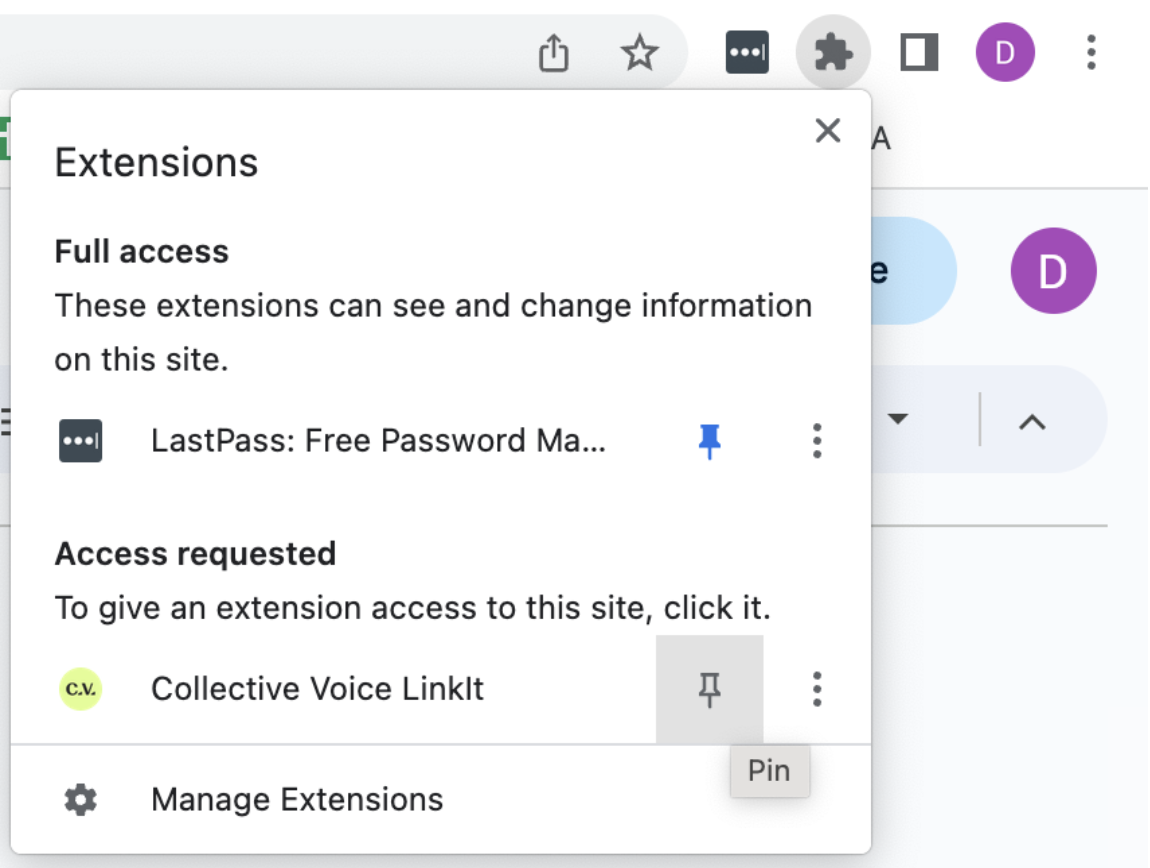Viewport: 1150px width, 868px height.
Task: Click the gear icon beside Manage Extensions
Action: [x=80, y=799]
